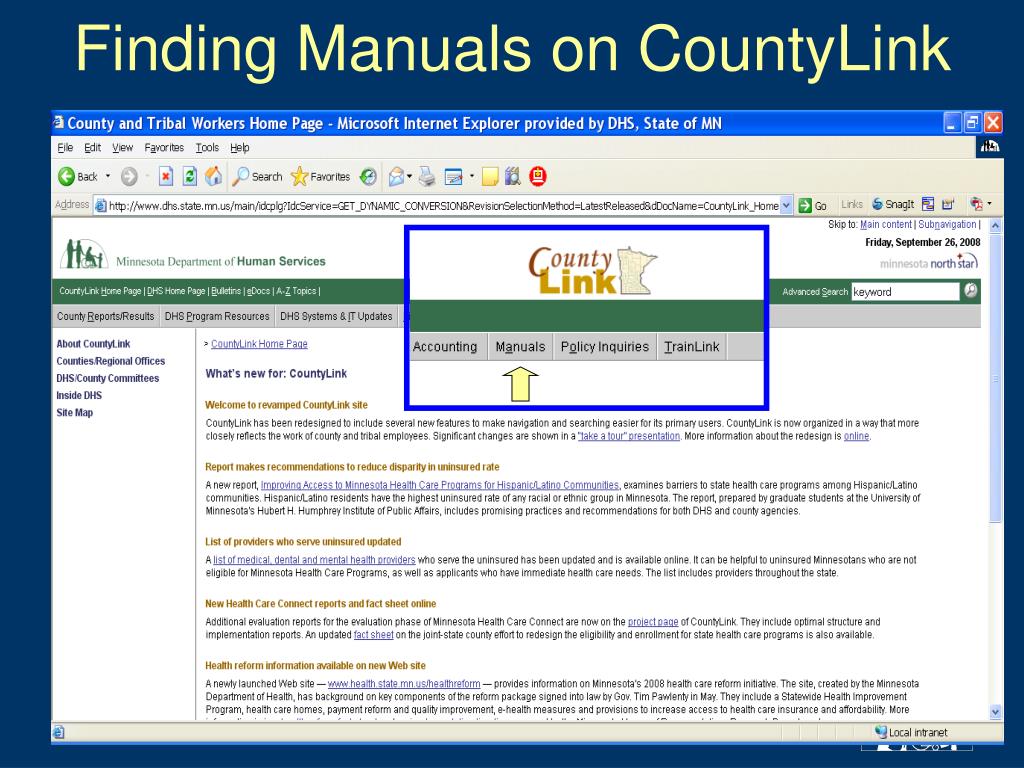Submit keyword search with magnifier button
The image size is (1024, 768).
(971, 291)
